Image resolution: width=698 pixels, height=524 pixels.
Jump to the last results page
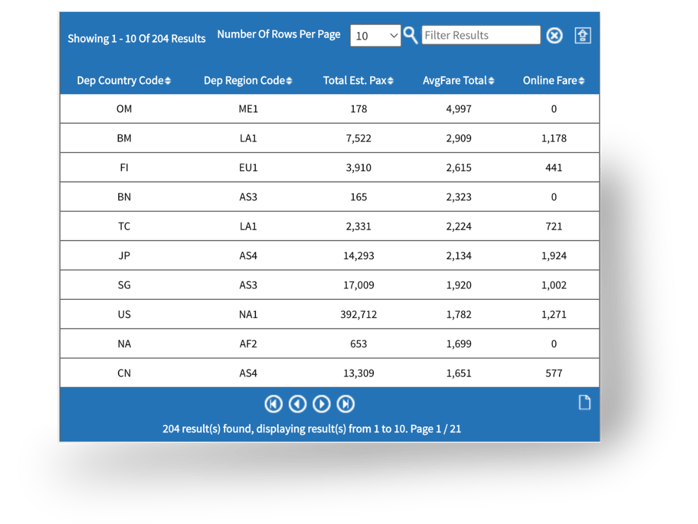click(x=345, y=404)
